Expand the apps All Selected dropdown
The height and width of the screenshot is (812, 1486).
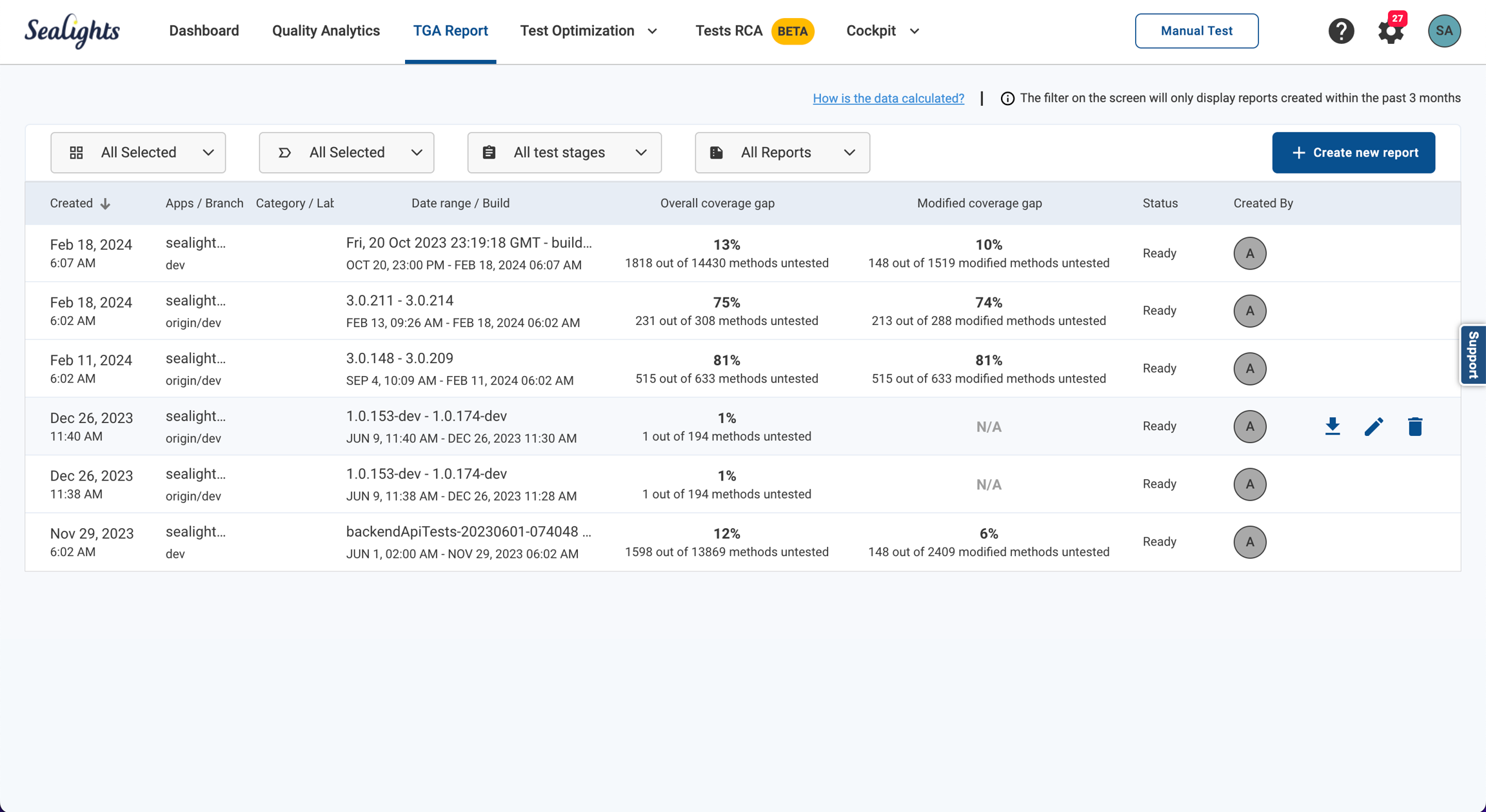point(138,153)
